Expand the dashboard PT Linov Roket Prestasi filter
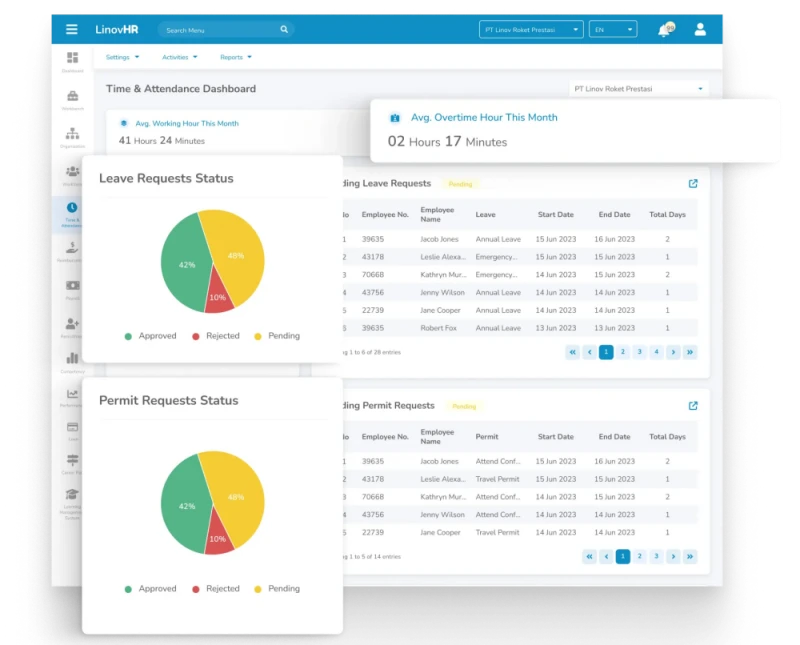800x645 pixels. pos(638,89)
